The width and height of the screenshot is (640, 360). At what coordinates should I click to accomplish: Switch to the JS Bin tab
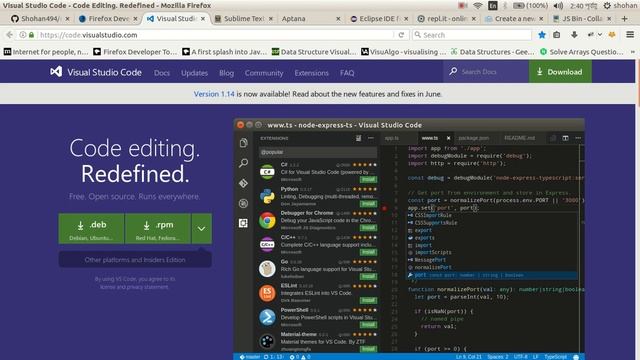tap(582, 19)
